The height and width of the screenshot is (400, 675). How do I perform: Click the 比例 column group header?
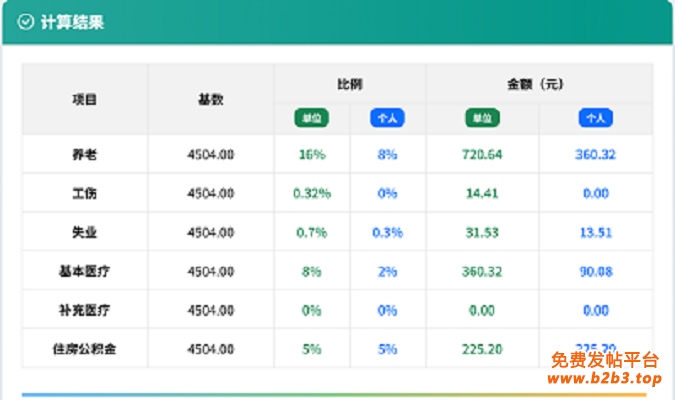349,84
